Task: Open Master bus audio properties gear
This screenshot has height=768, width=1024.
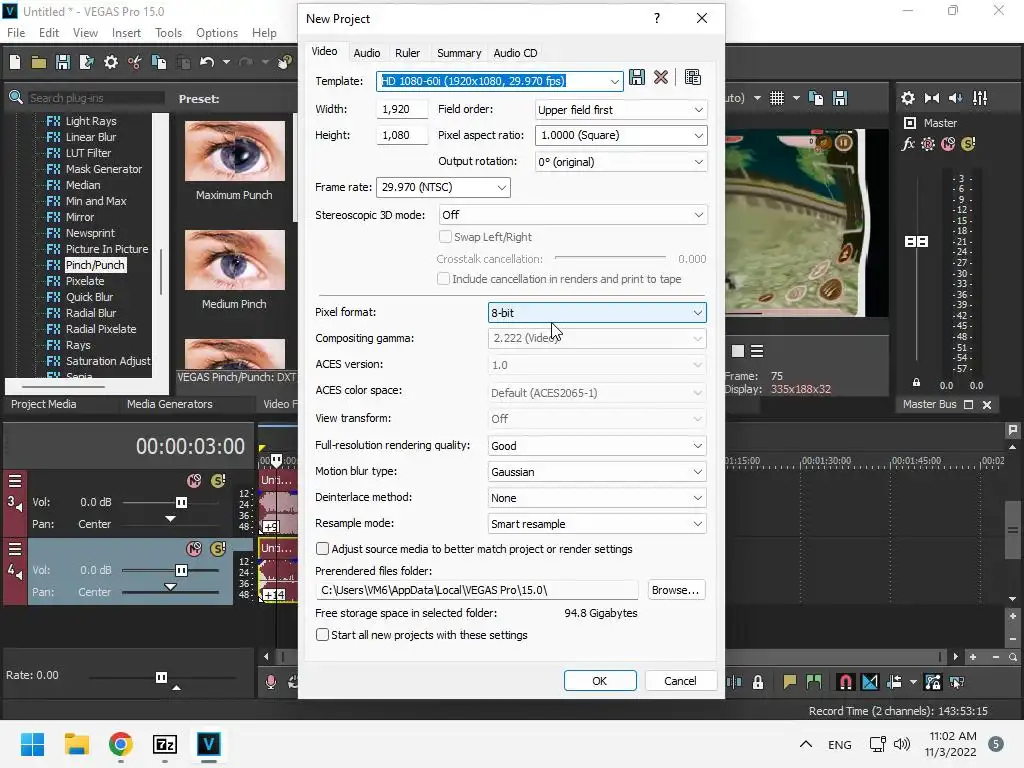Action: [908, 98]
